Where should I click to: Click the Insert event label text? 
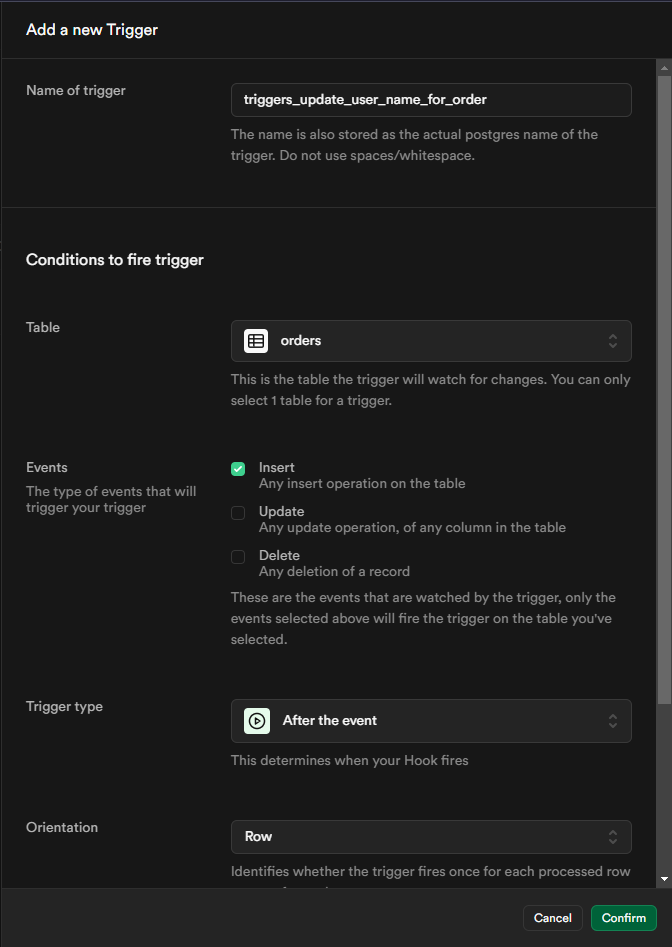pos(276,467)
